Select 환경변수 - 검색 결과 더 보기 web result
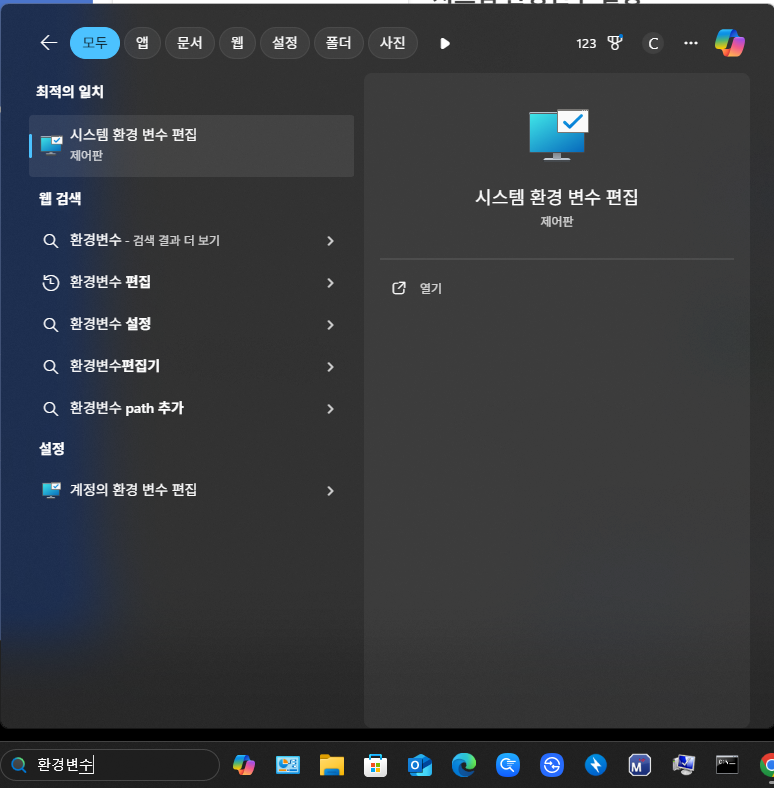This screenshot has width=774, height=788. click(191, 241)
